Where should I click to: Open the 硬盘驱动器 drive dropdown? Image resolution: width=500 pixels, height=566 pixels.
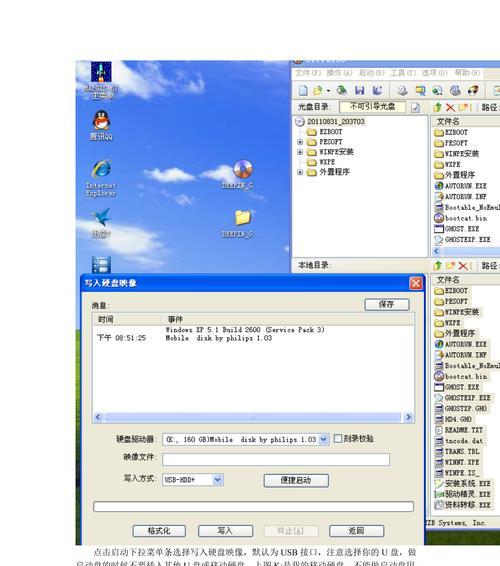[323, 439]
